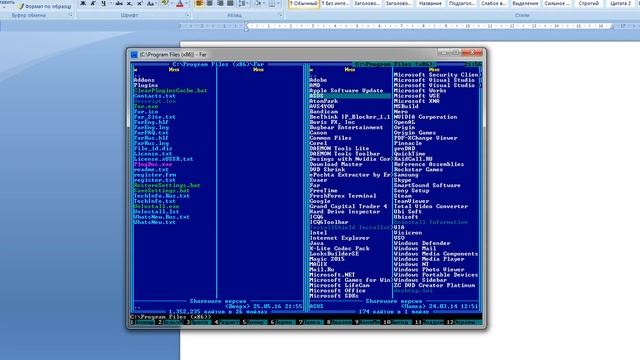Expand the shading color dropdown arrow
The width and height of the screenshot is (640, 360).
tap(264, 3)
